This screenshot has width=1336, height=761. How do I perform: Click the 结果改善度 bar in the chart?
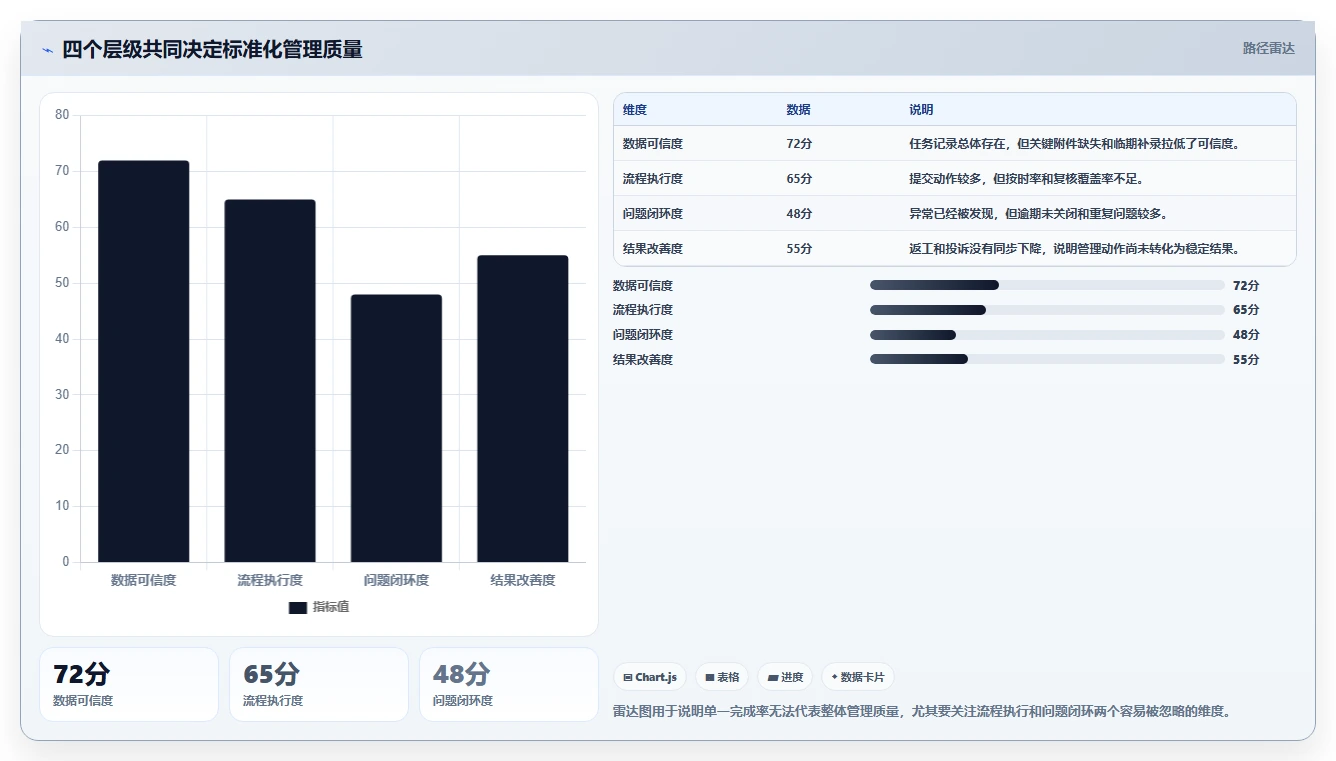click(522, 409)
